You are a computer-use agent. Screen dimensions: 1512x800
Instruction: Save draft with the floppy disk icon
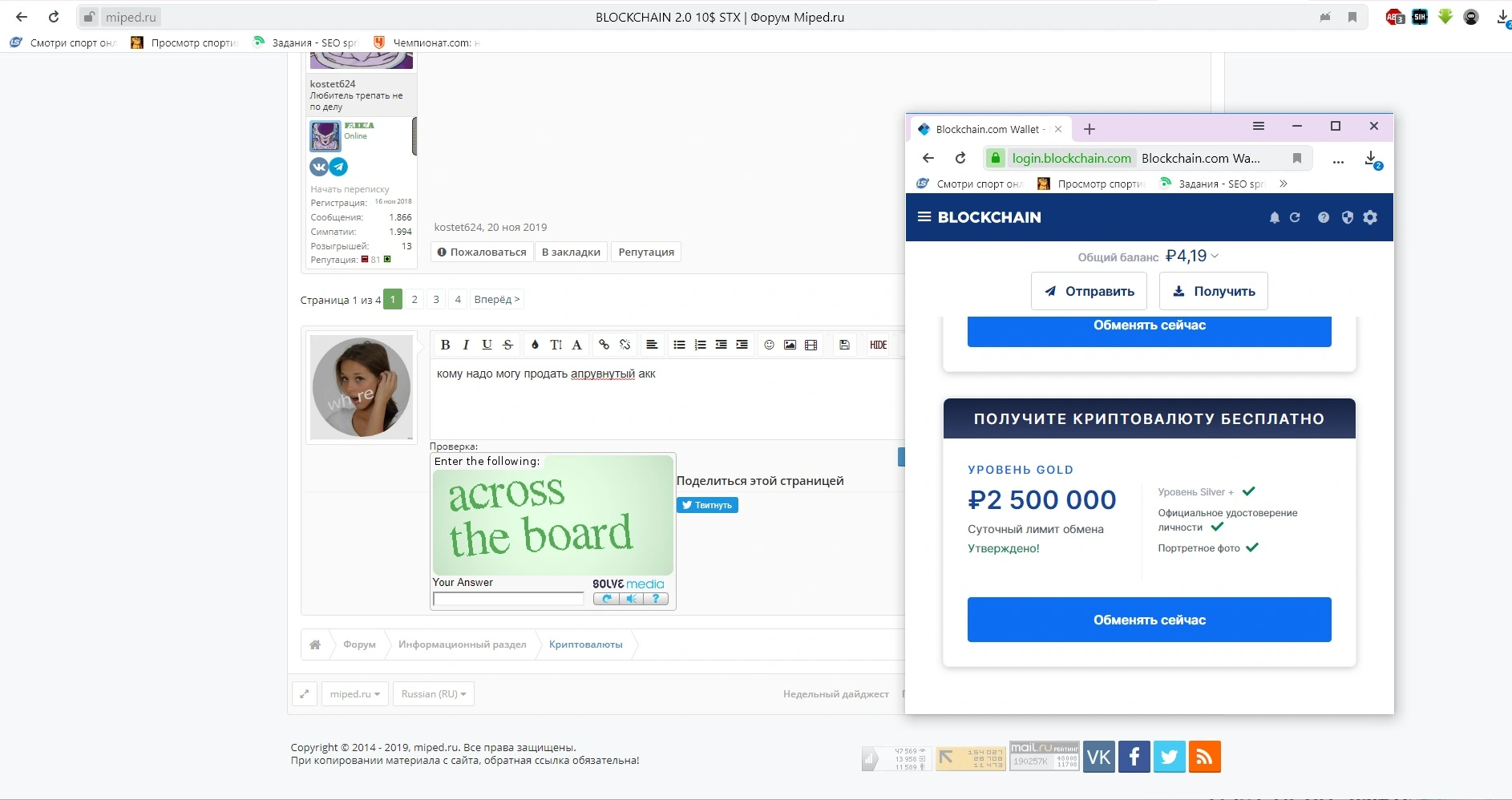(844, 345)
